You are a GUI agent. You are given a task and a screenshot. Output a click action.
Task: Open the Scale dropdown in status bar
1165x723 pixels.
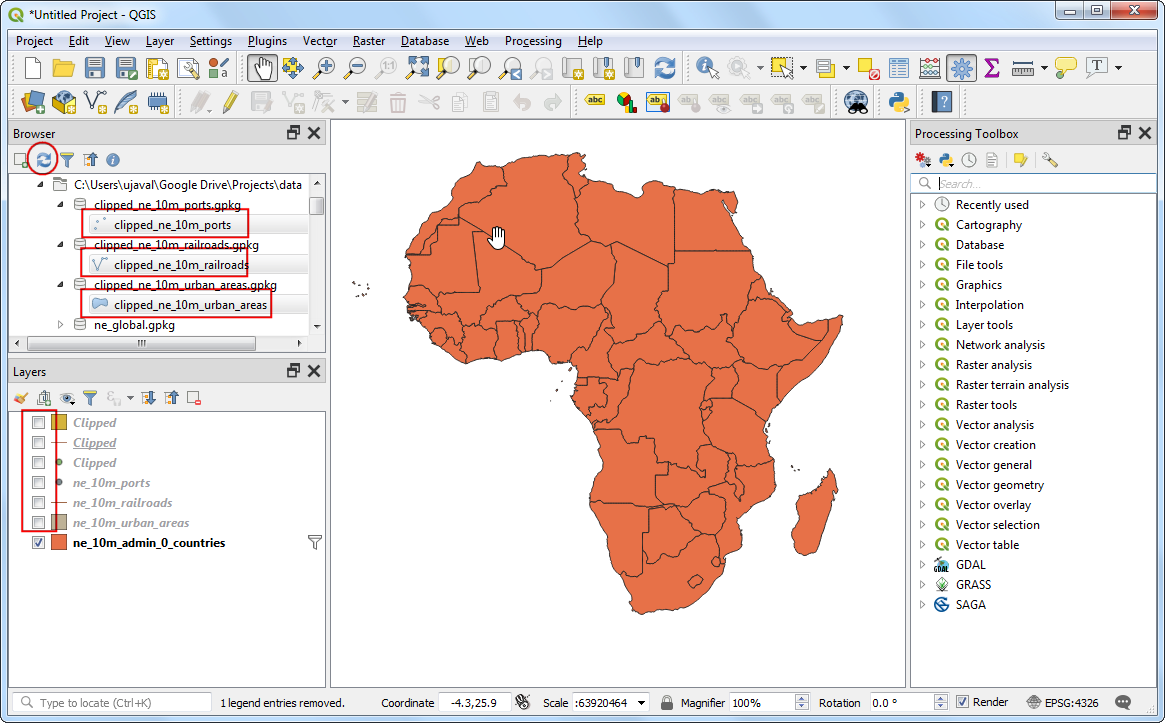[x=640, y=703]
